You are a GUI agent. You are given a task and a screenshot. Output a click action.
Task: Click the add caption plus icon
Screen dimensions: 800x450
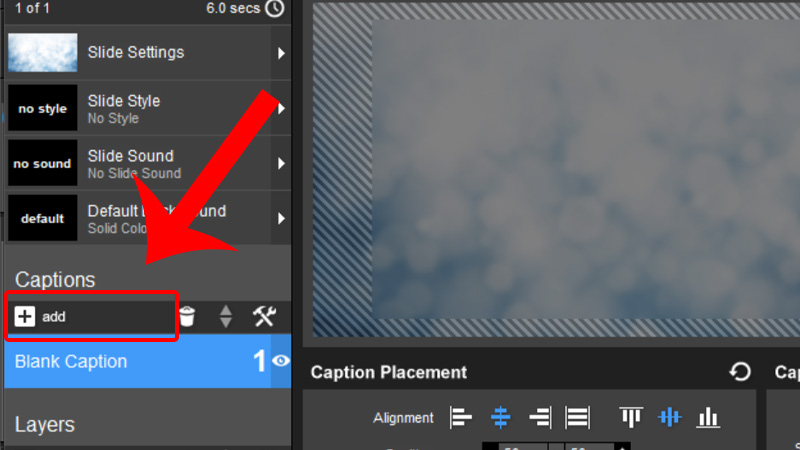(25, 316)
